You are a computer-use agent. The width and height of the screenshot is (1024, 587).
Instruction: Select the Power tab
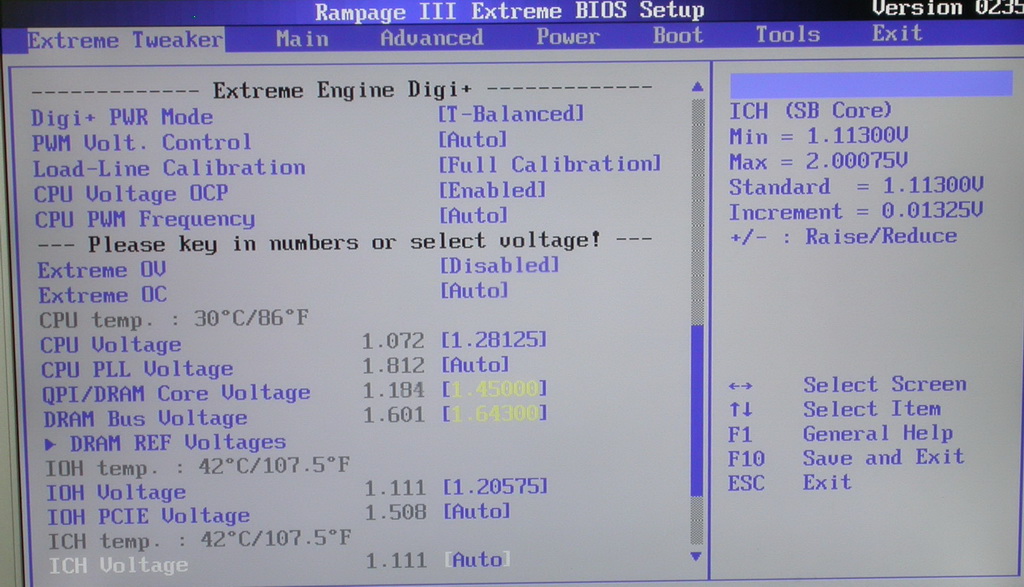click(568, 36)
